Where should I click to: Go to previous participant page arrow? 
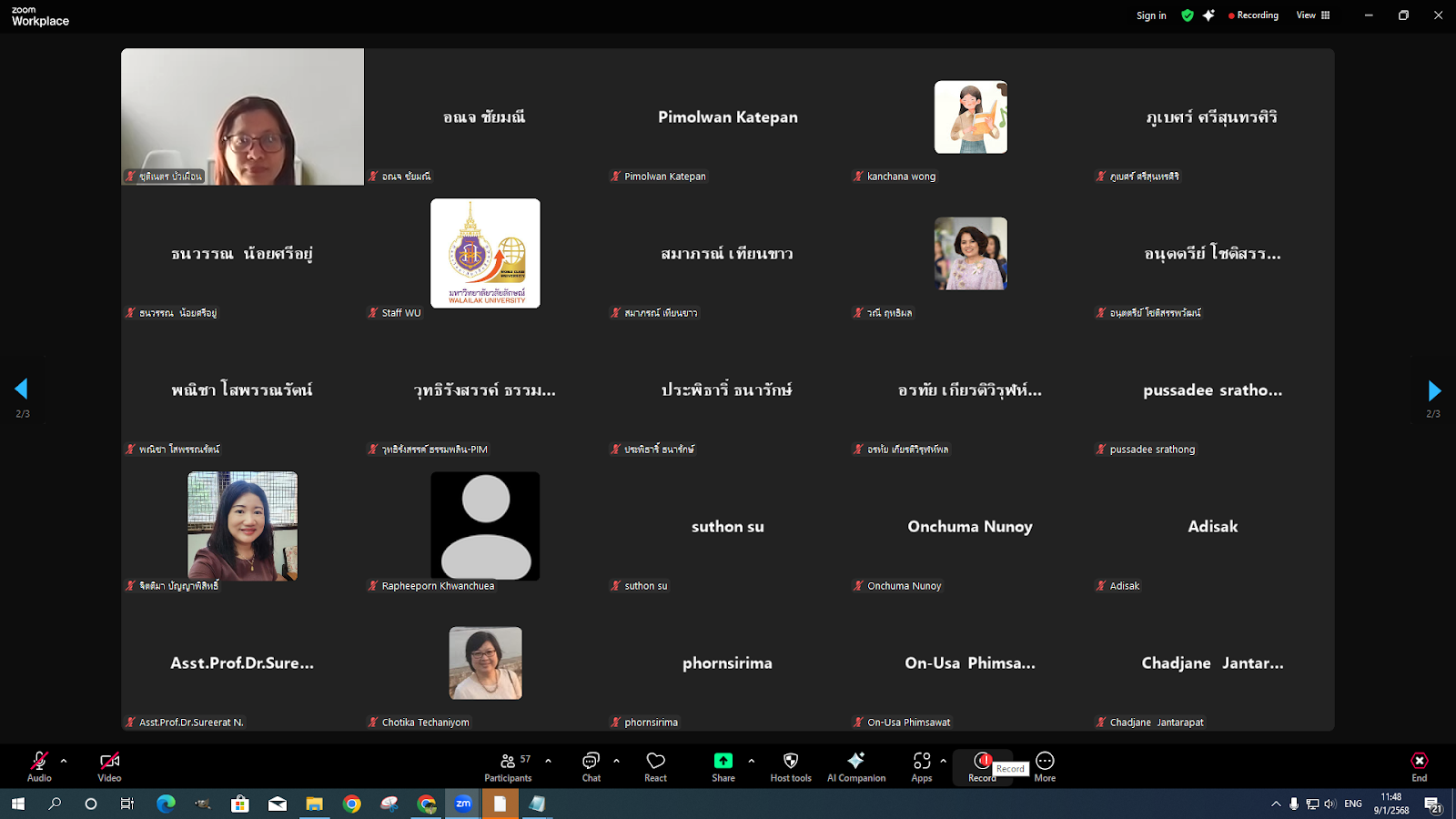(x=22, y=389)
